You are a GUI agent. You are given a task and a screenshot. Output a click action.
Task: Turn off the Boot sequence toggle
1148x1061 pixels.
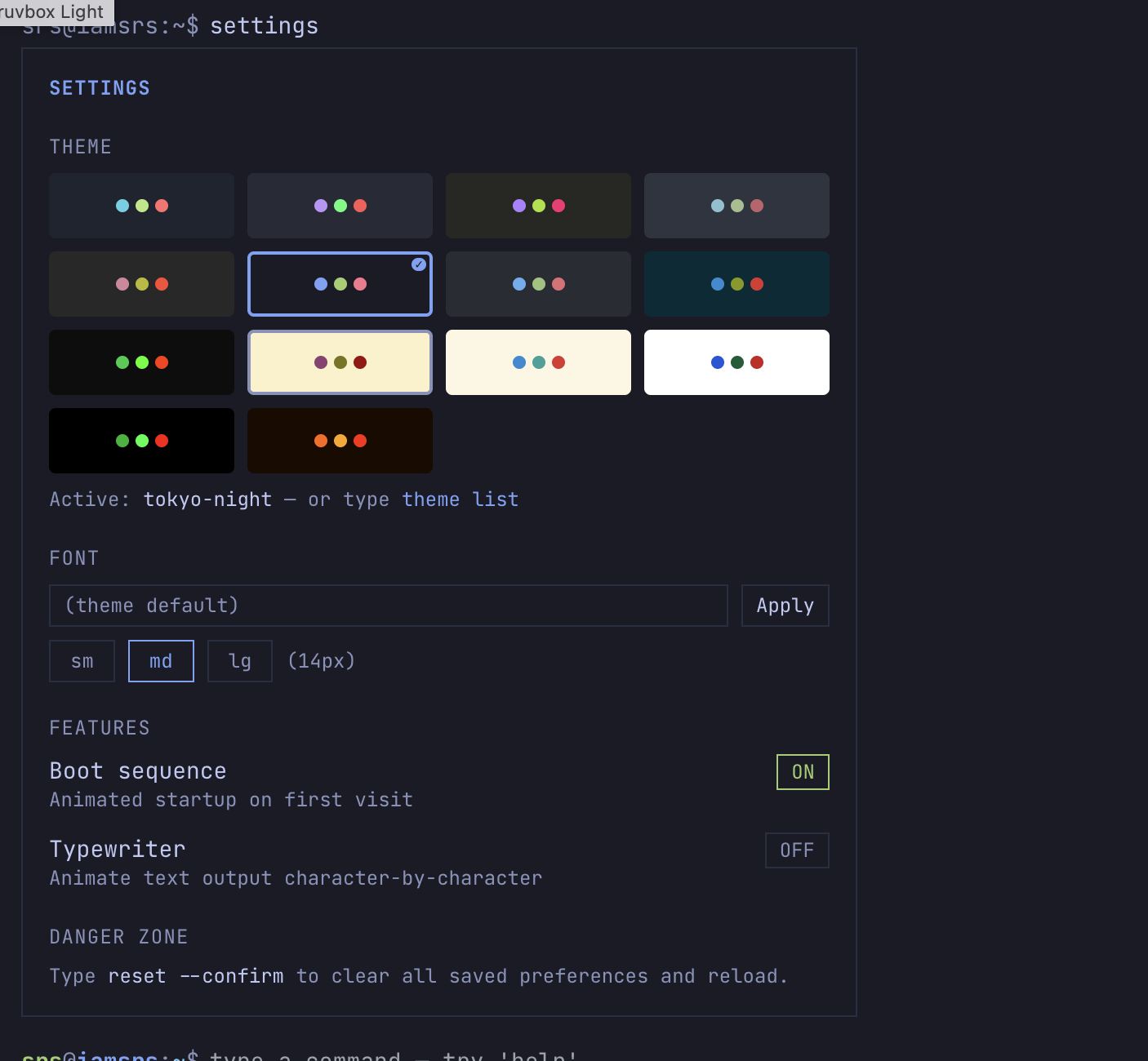[802, 772]
